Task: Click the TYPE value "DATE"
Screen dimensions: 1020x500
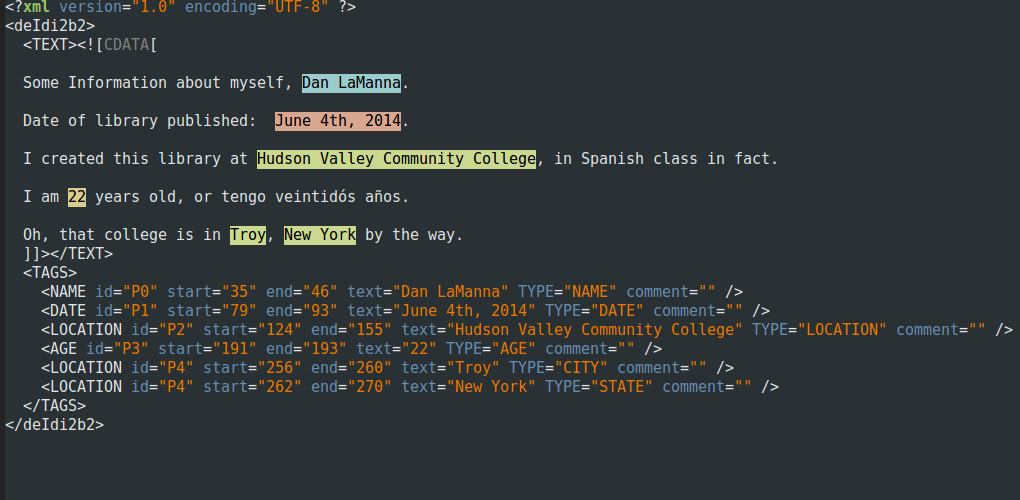Action: (617, 311)
